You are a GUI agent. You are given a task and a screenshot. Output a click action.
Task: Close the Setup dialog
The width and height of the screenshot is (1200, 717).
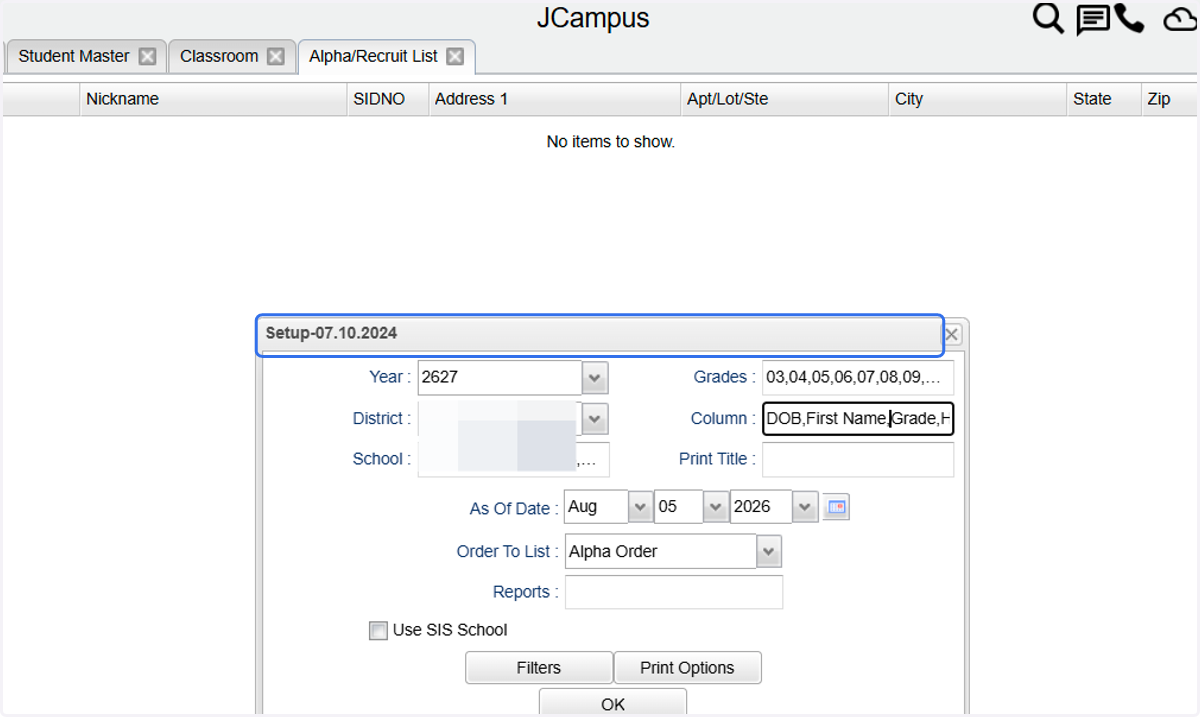click(952, 334)
